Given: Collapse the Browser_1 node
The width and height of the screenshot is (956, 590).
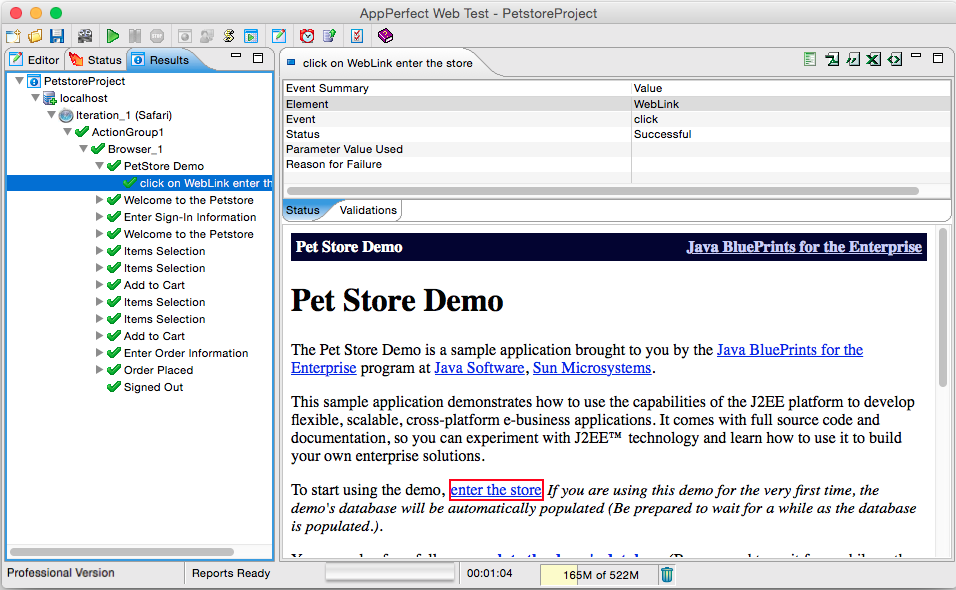Looking at the screenshot, I should (84, 149).
